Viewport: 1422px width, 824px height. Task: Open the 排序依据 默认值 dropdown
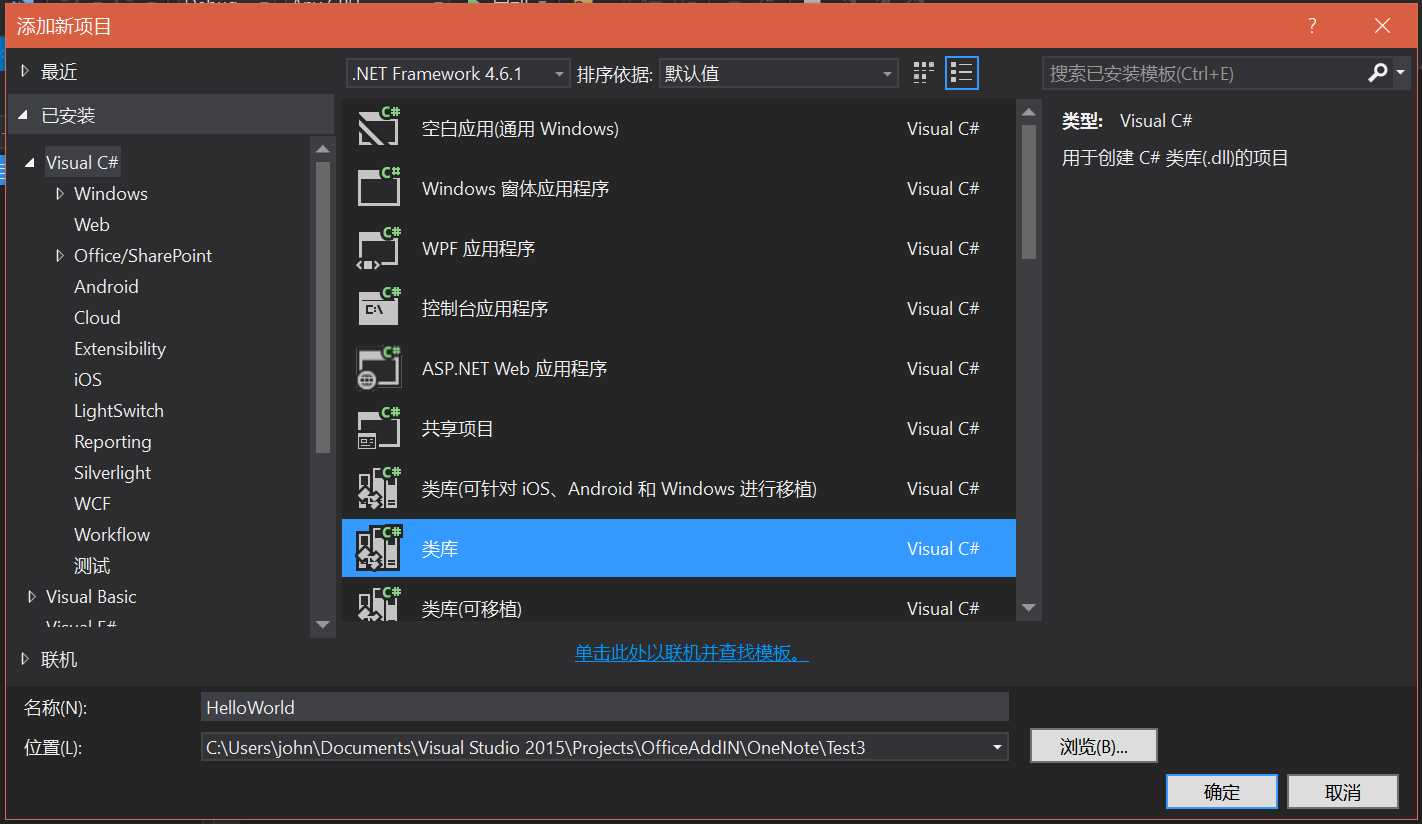[778, 73]
